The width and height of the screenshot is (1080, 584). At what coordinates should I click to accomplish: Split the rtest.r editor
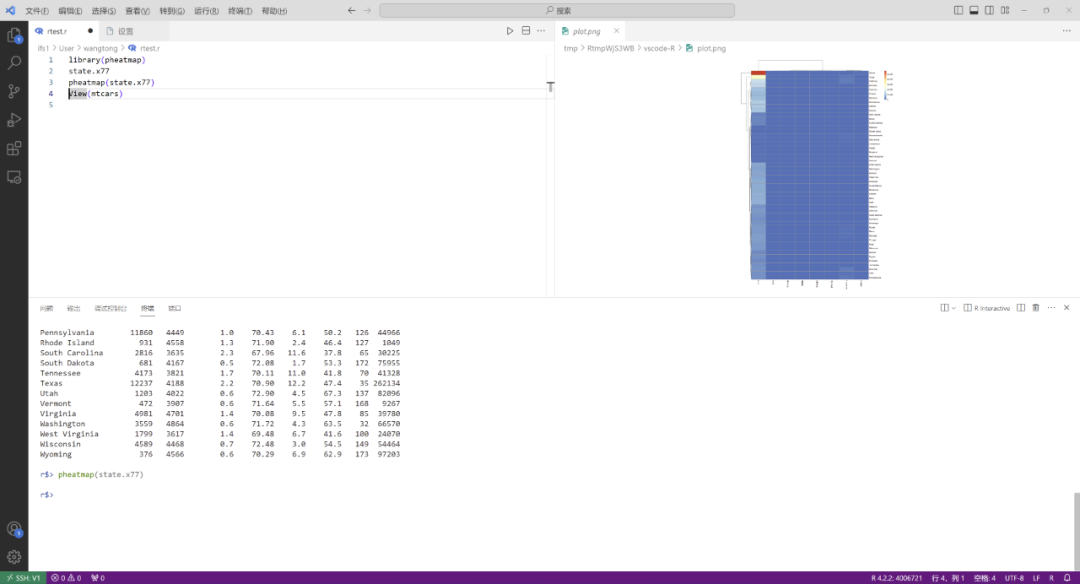click(526, 31)
